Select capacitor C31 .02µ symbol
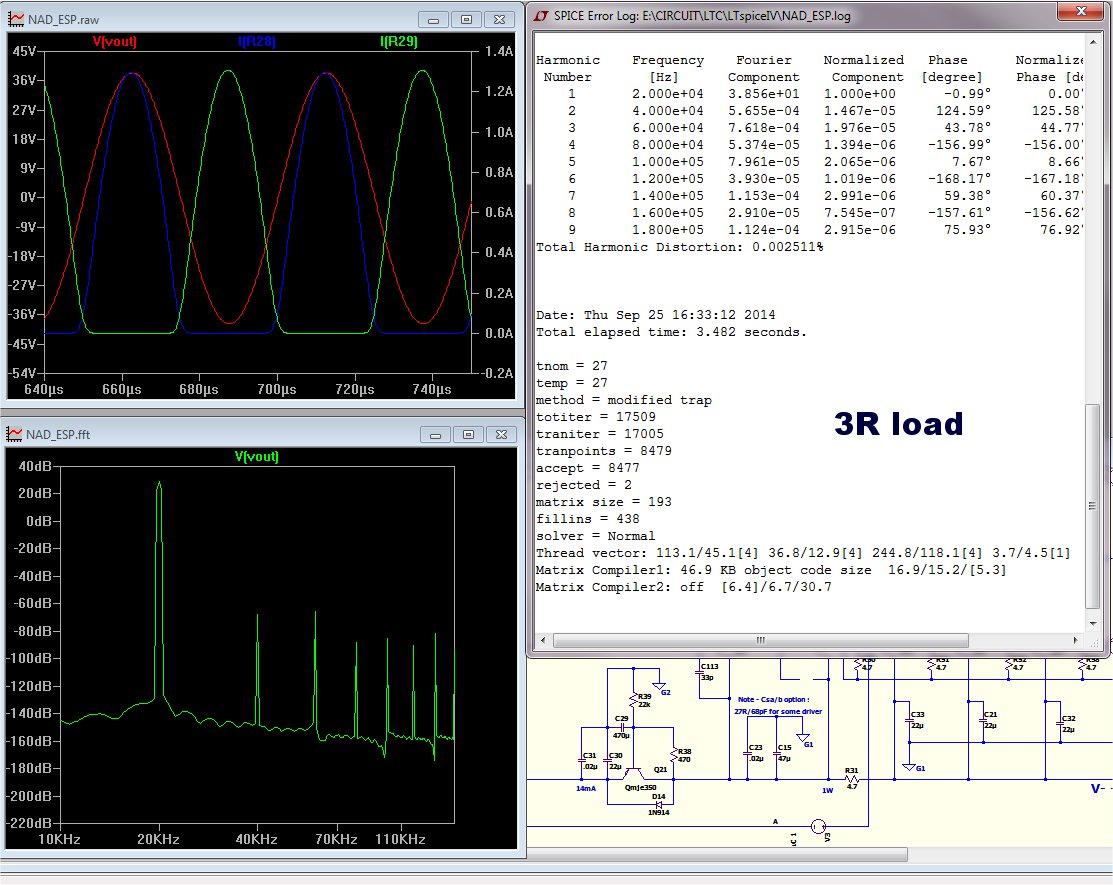The image size is (1113, 885). pos(581,761)
